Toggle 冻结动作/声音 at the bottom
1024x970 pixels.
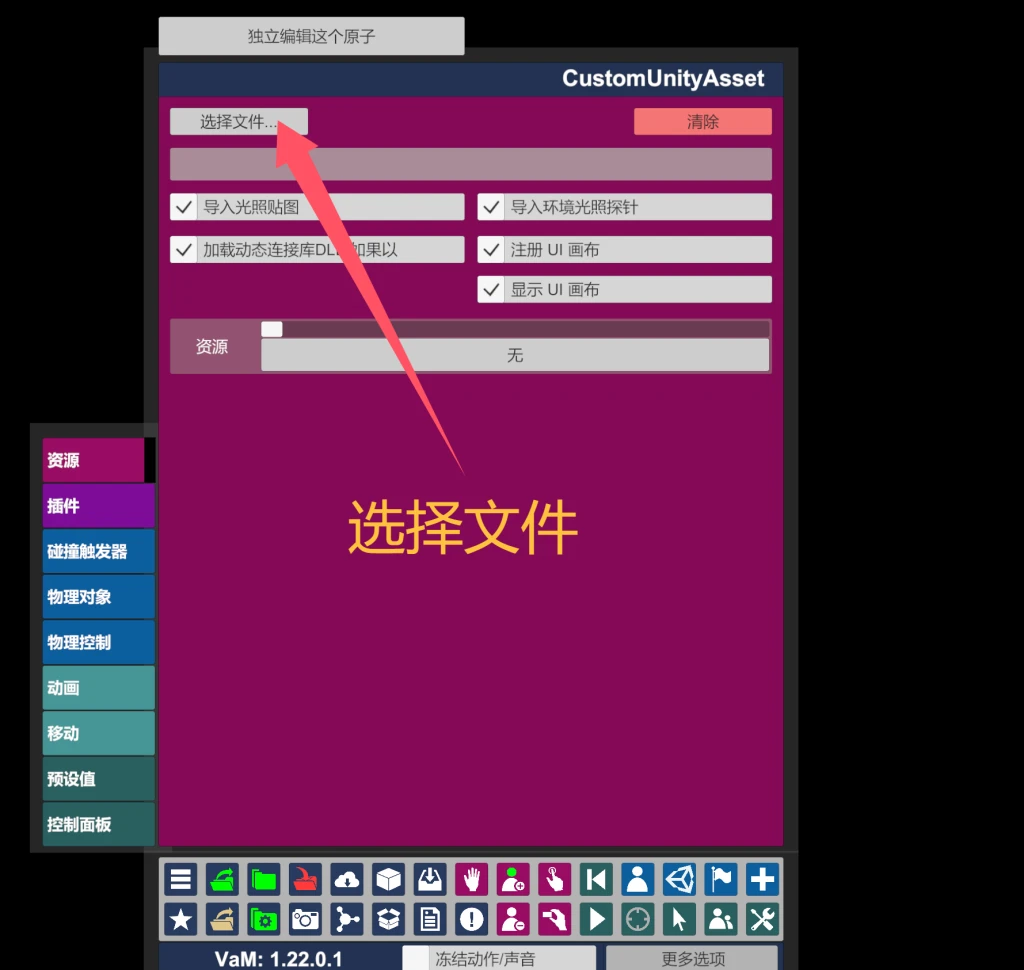(416, 957)
